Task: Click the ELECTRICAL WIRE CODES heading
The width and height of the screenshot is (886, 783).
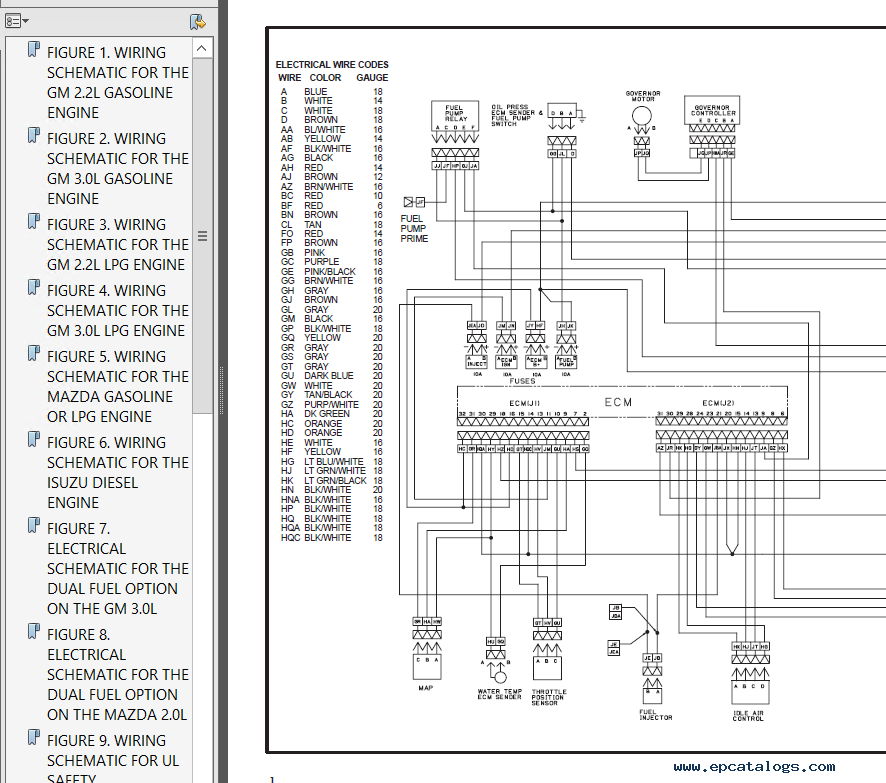Action: 332,64
